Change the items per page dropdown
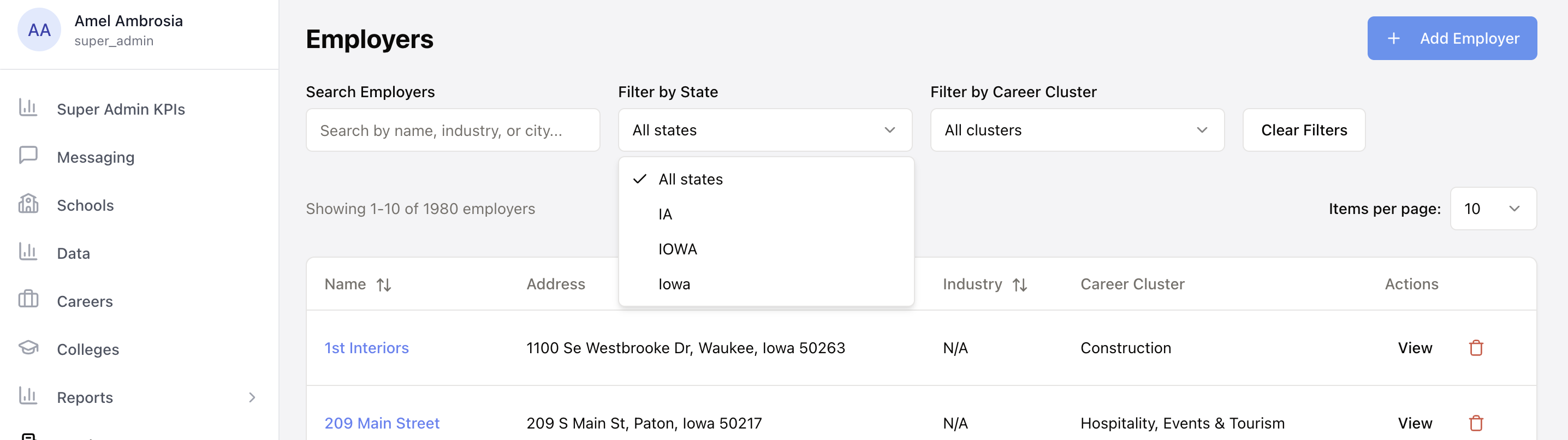This screenshot has width=1568, height=440. click(1493, 209)
